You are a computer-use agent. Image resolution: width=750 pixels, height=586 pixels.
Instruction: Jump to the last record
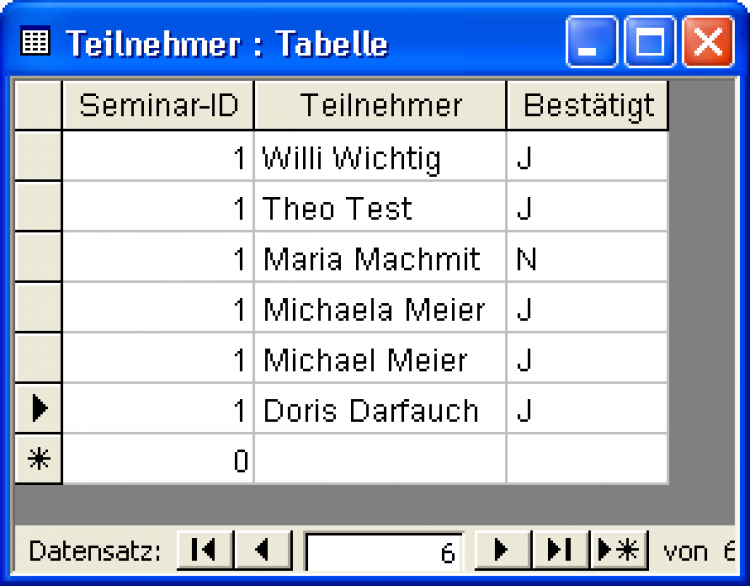(x=560, y=550)
